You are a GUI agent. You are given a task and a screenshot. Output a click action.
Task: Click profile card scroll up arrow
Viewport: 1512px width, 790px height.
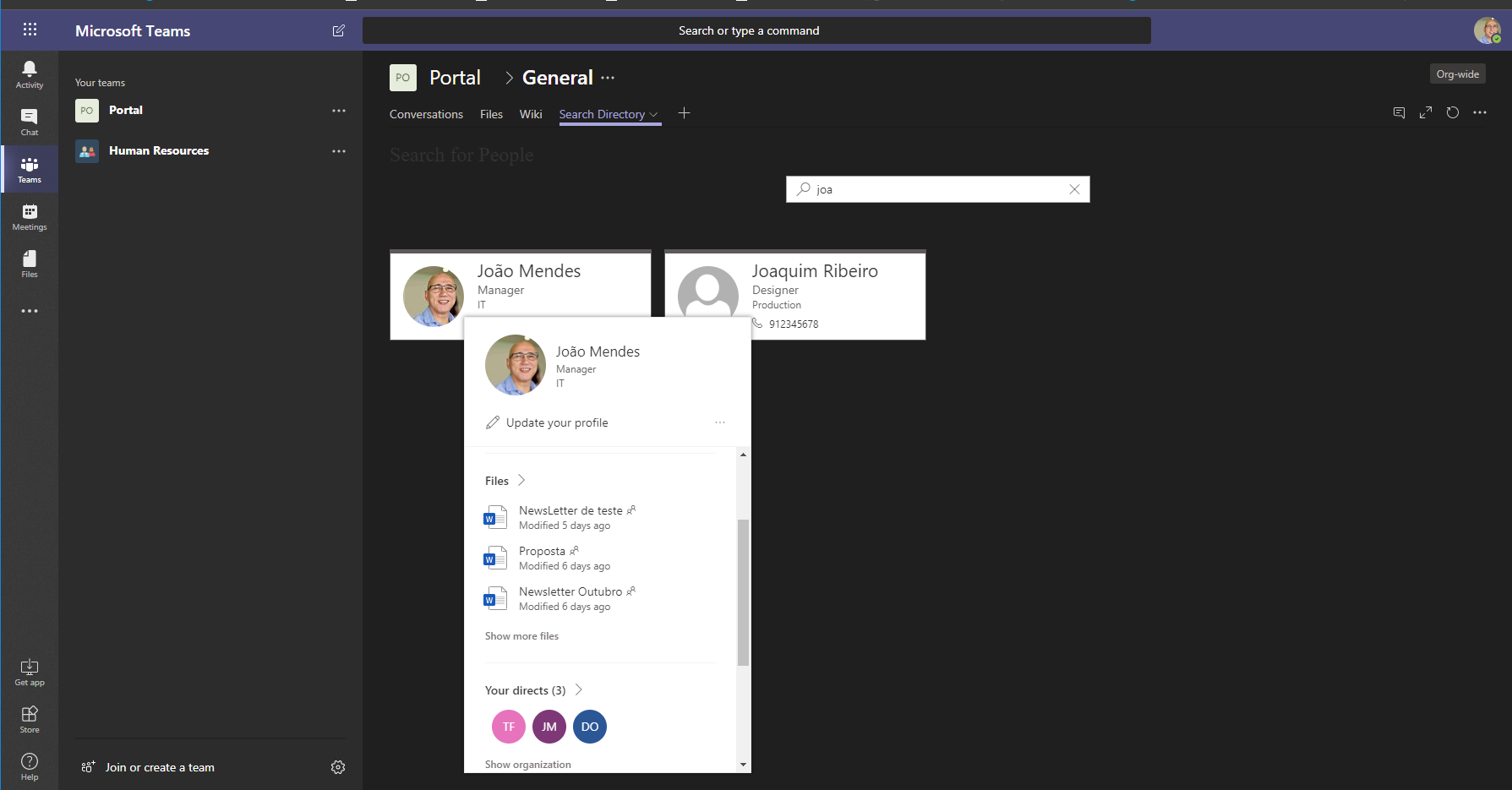(743, 455)
